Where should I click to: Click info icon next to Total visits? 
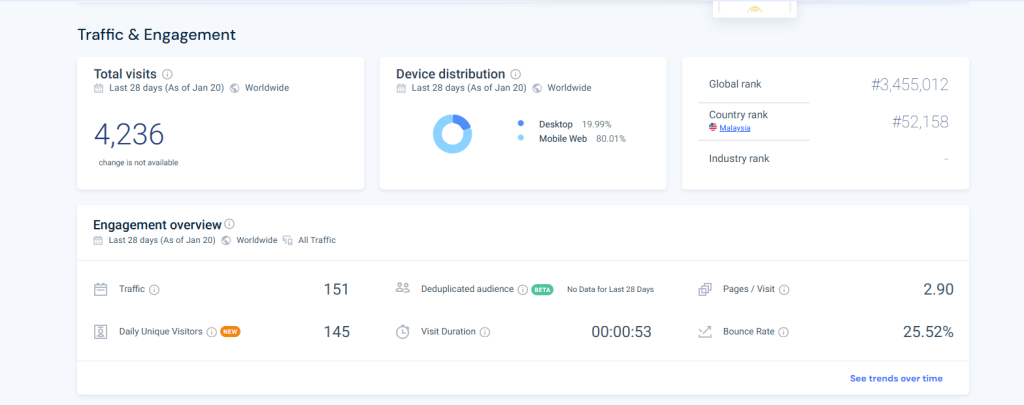(167, 74)
